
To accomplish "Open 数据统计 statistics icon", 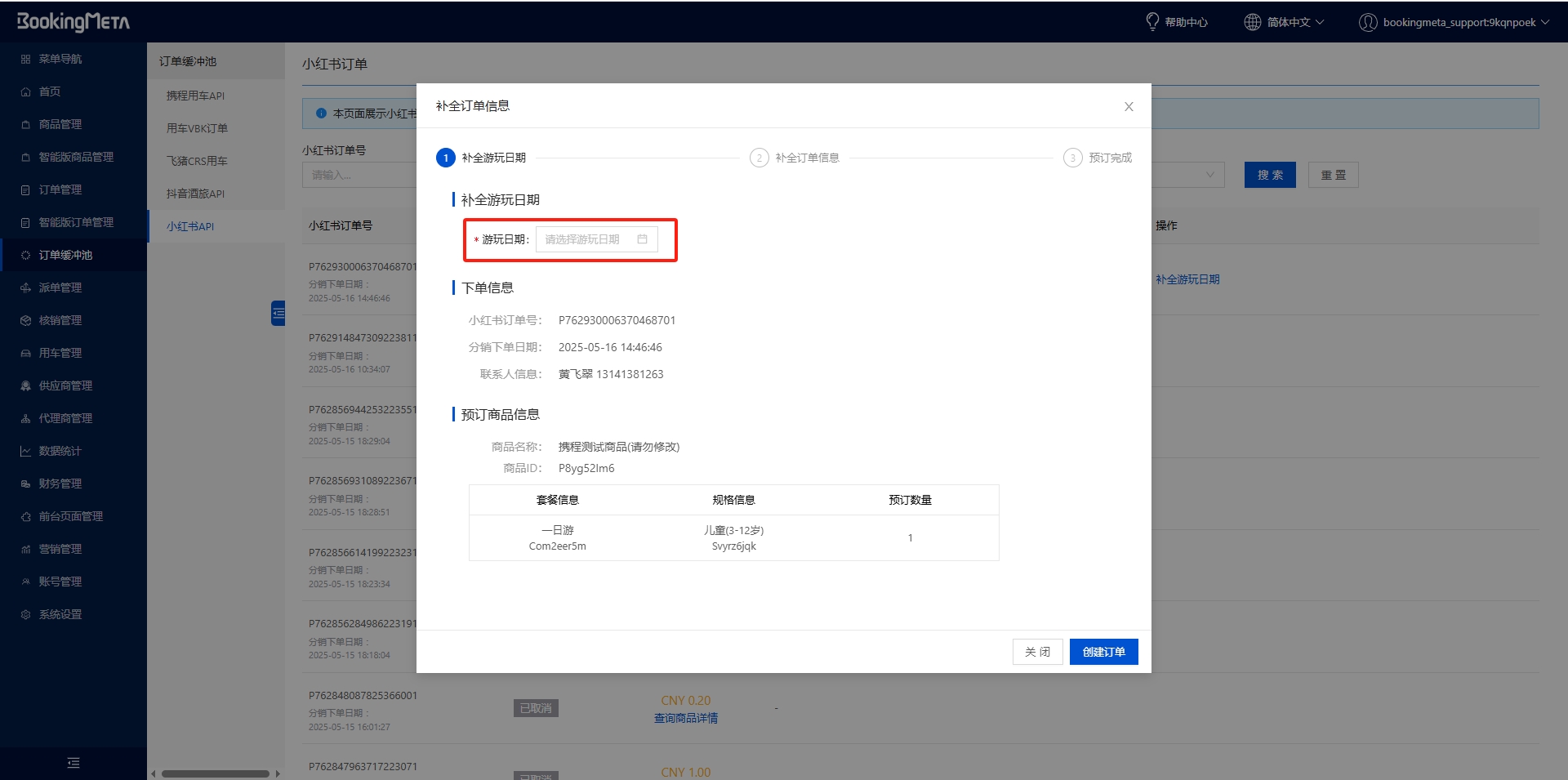I will click(25, 451).
